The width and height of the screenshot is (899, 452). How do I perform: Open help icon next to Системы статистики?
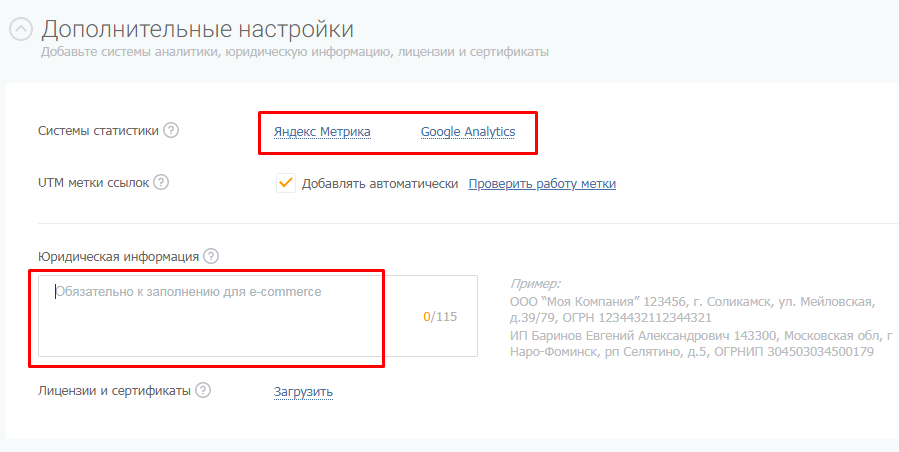point(171,130)
